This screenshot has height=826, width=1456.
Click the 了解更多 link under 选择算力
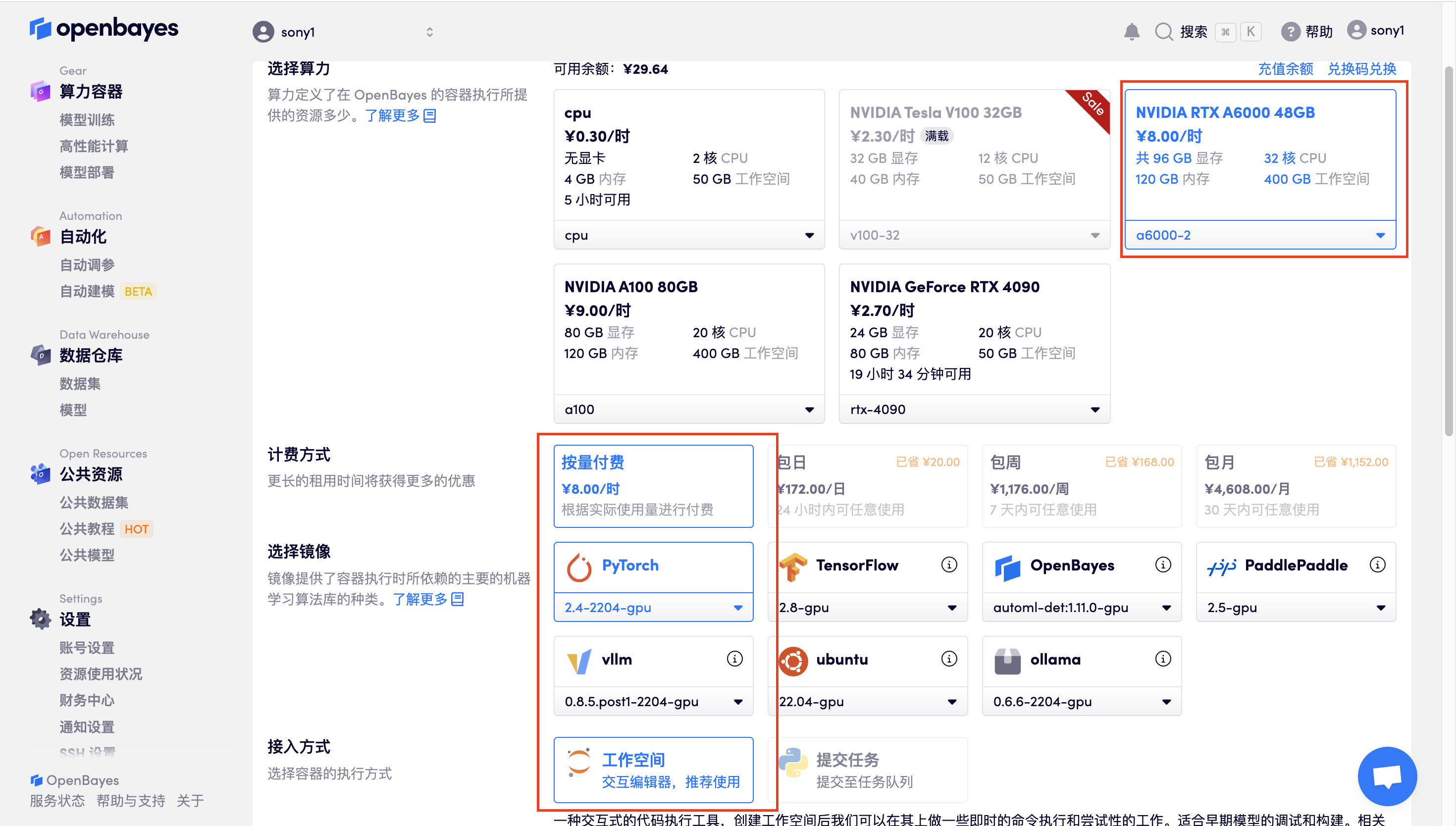[394, 116]
